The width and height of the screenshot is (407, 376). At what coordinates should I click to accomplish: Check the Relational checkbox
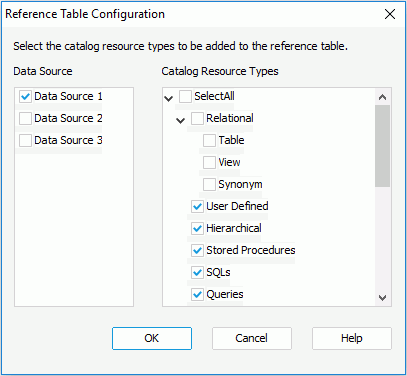coord(197,118)
